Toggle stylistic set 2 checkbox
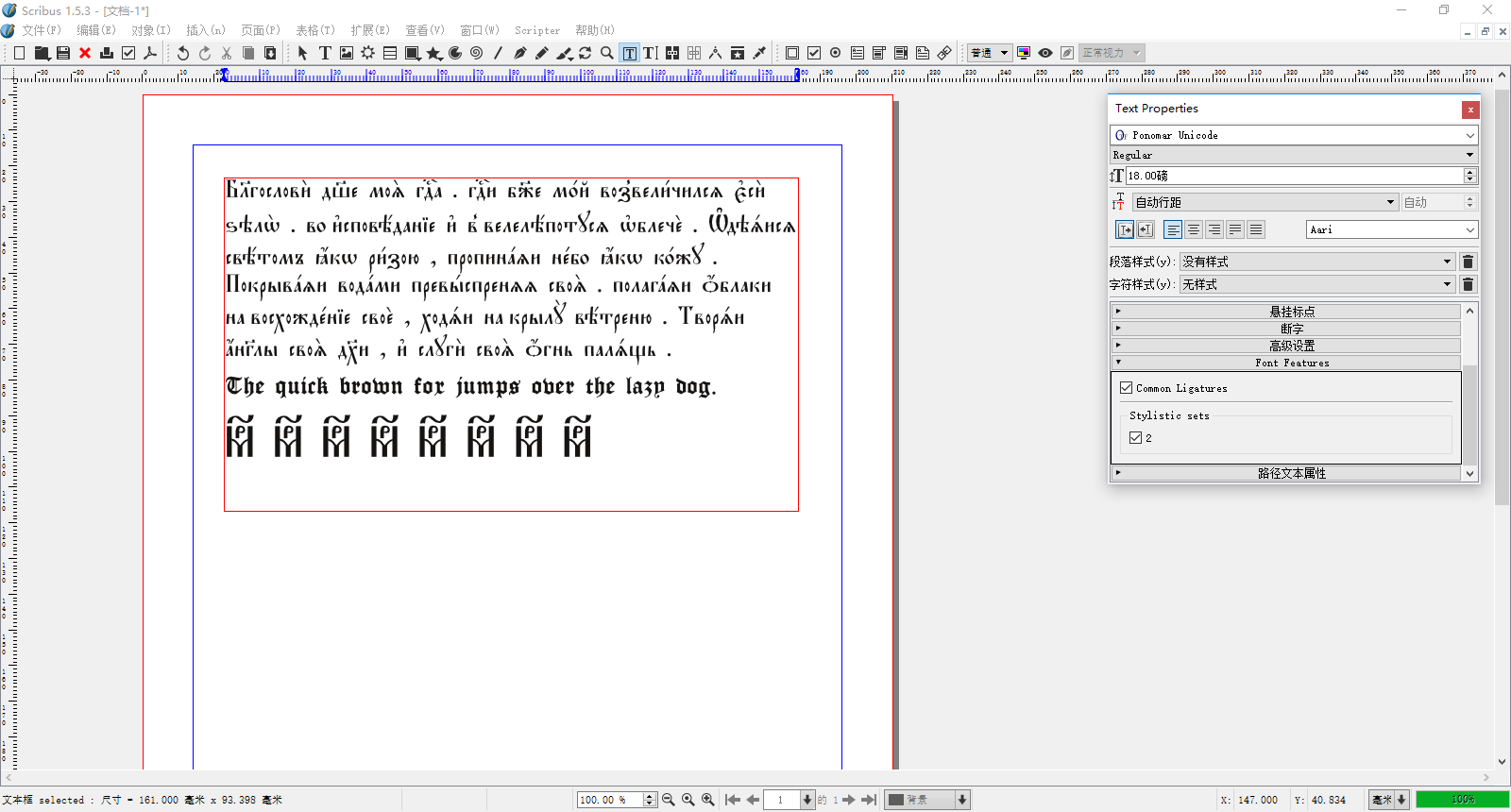Screen dimensions: 1511x812 point(1136,438)
